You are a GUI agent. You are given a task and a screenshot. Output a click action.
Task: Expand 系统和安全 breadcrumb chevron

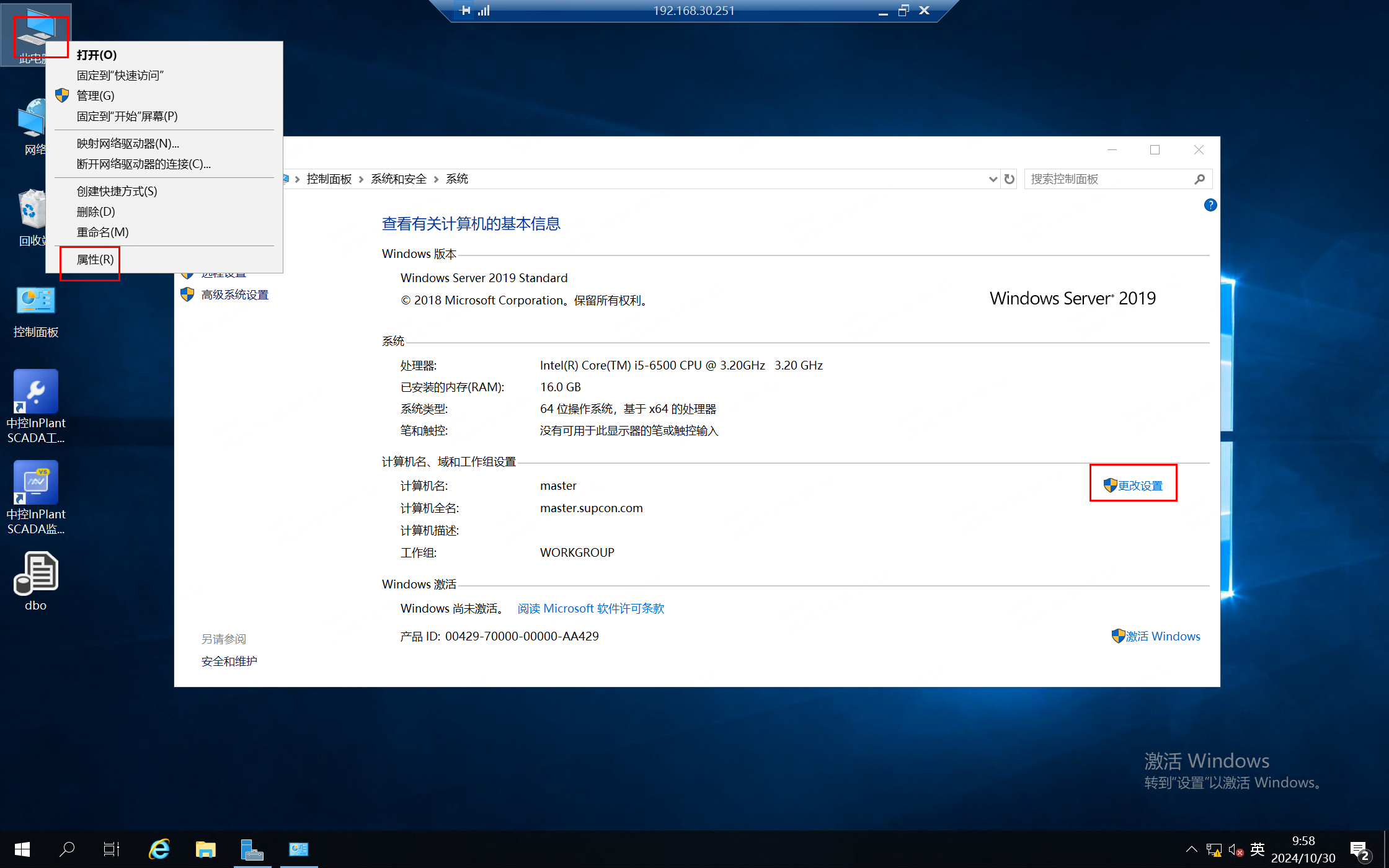(436, 179)
